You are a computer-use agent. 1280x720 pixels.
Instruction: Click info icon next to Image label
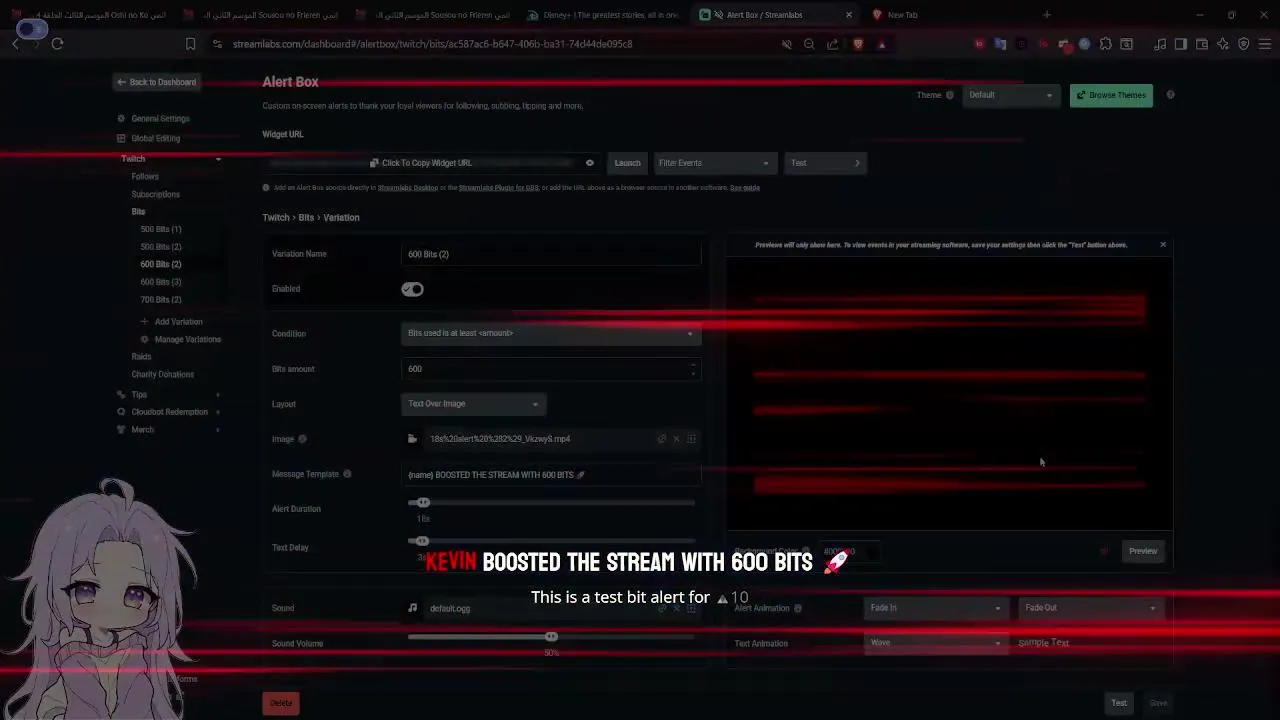tap(302, 439)
